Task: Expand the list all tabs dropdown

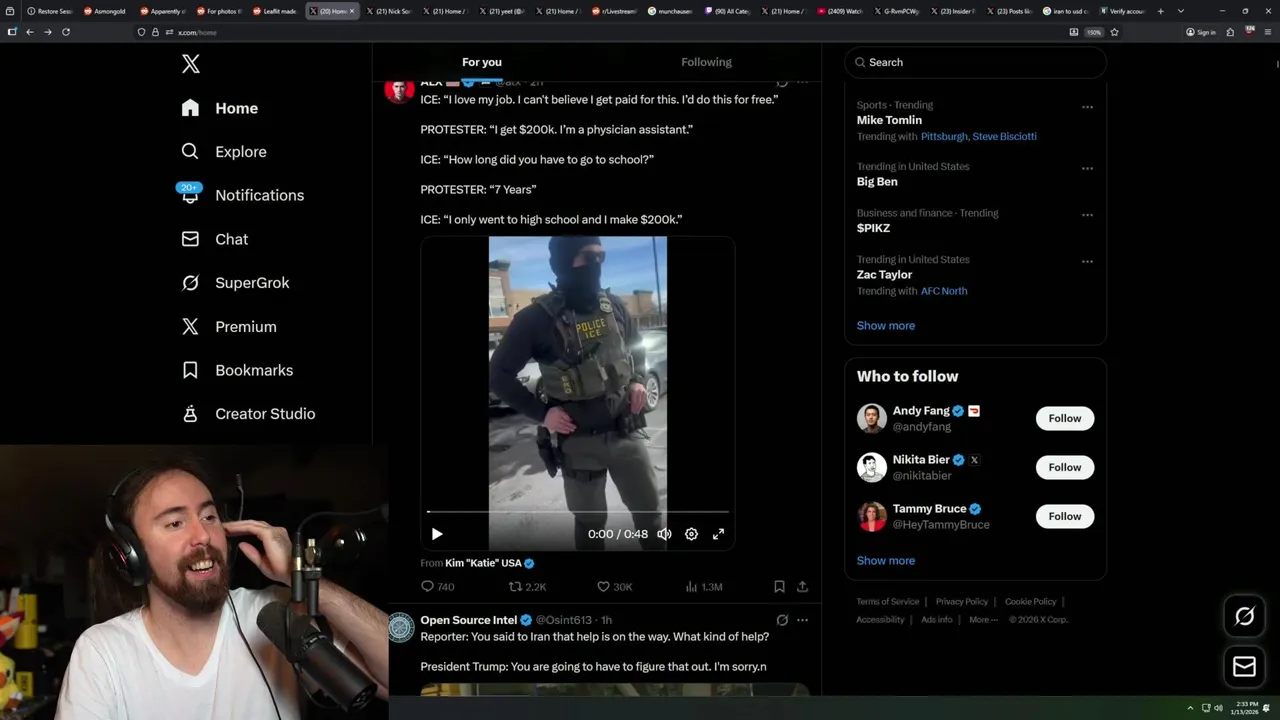Action: tap(1181, 11)
